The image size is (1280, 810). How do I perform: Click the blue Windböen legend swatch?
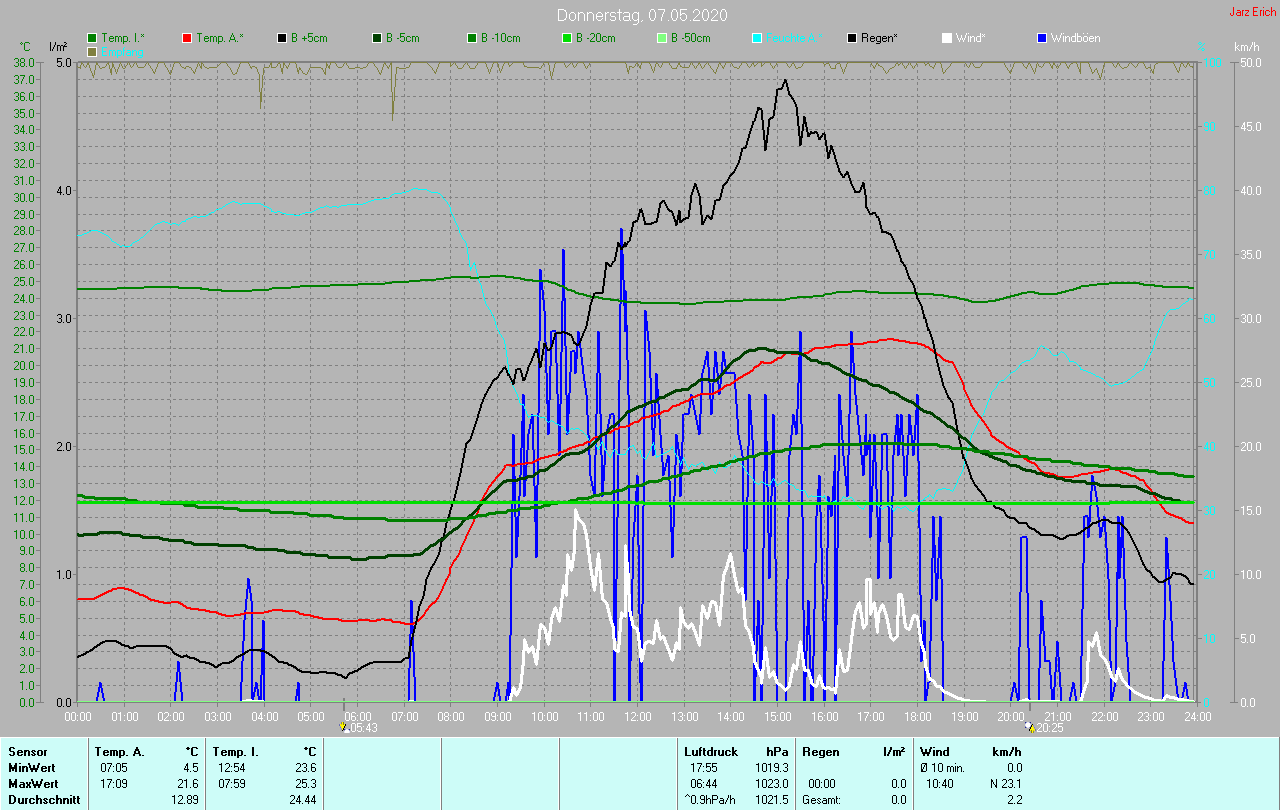click(1042, 38)
